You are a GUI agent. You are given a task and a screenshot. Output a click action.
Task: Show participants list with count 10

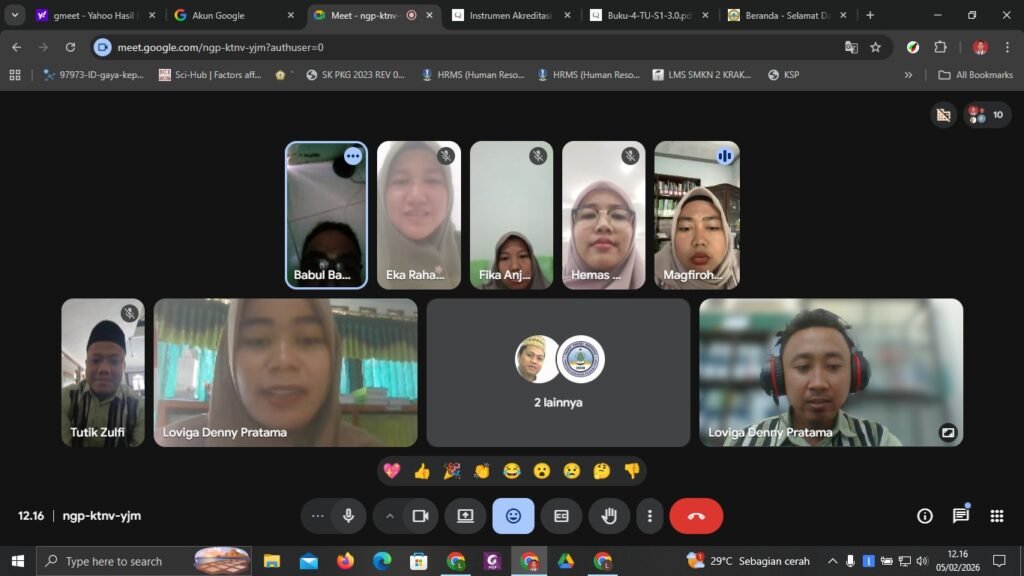pos(986,115)
